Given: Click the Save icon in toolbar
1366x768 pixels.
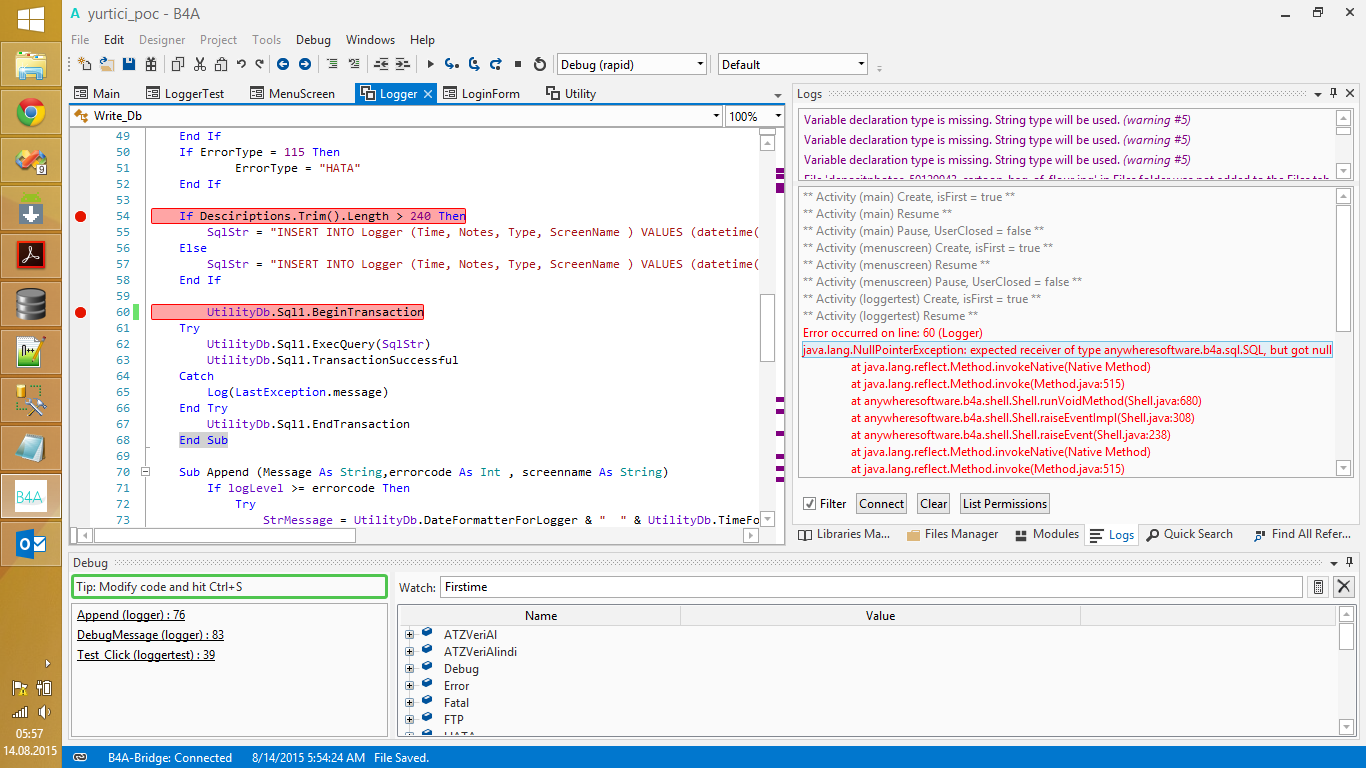Looking at the screenshot, I should pos(129,64).
